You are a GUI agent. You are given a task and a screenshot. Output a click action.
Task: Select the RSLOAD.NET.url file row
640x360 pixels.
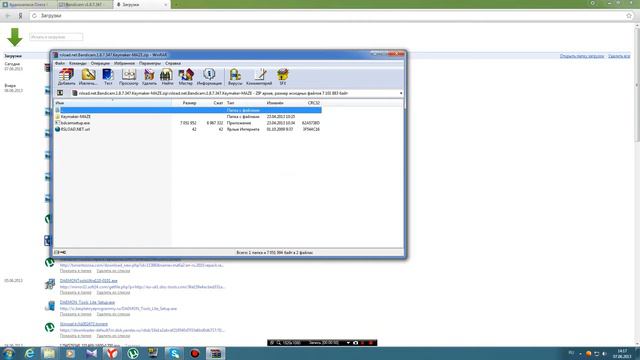[x=188, y=129]
